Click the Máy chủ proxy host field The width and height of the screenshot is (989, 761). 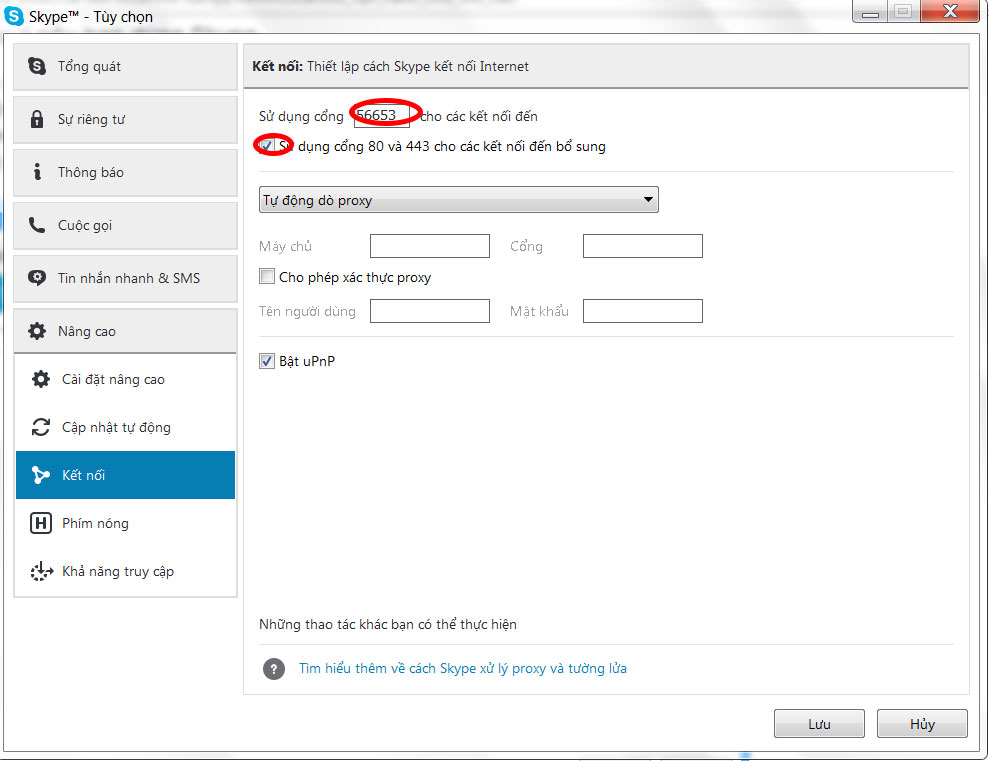[430, 246]
